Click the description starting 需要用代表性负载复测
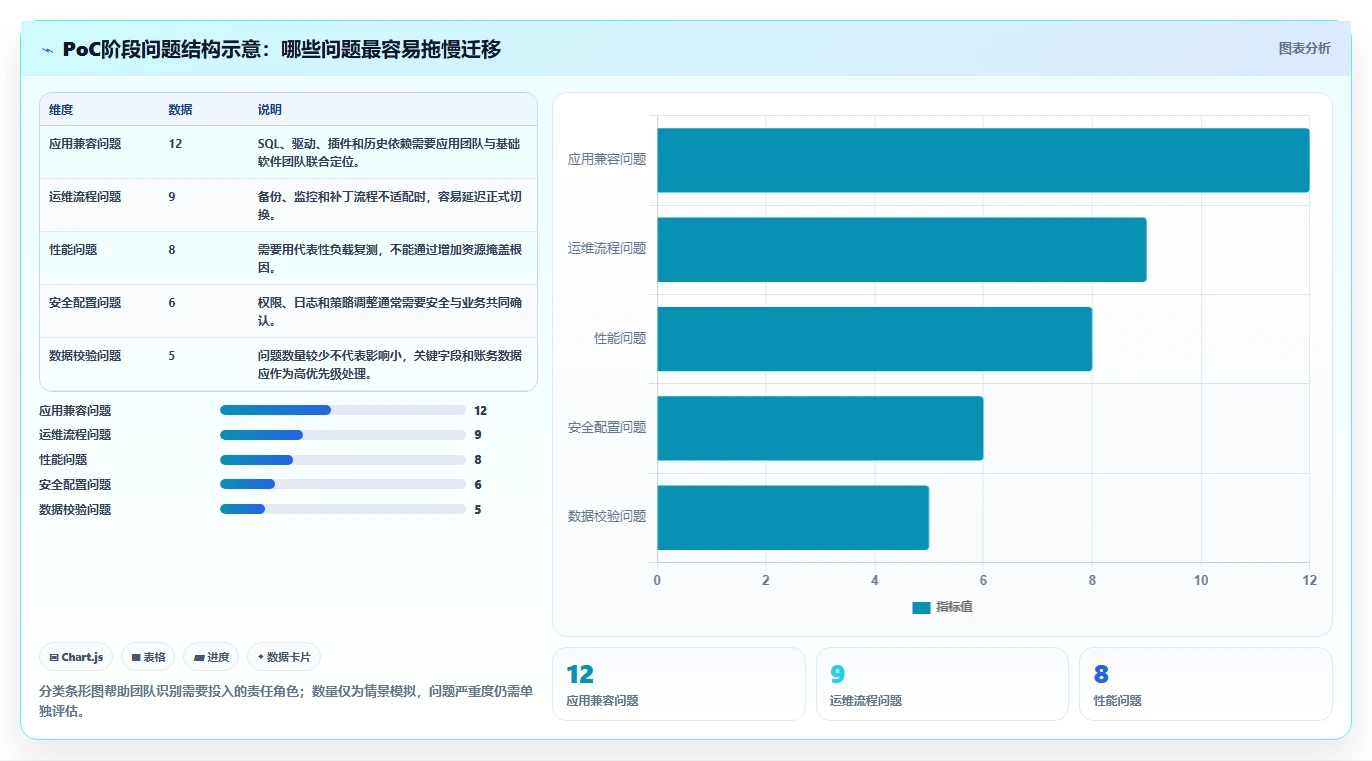 390,258
